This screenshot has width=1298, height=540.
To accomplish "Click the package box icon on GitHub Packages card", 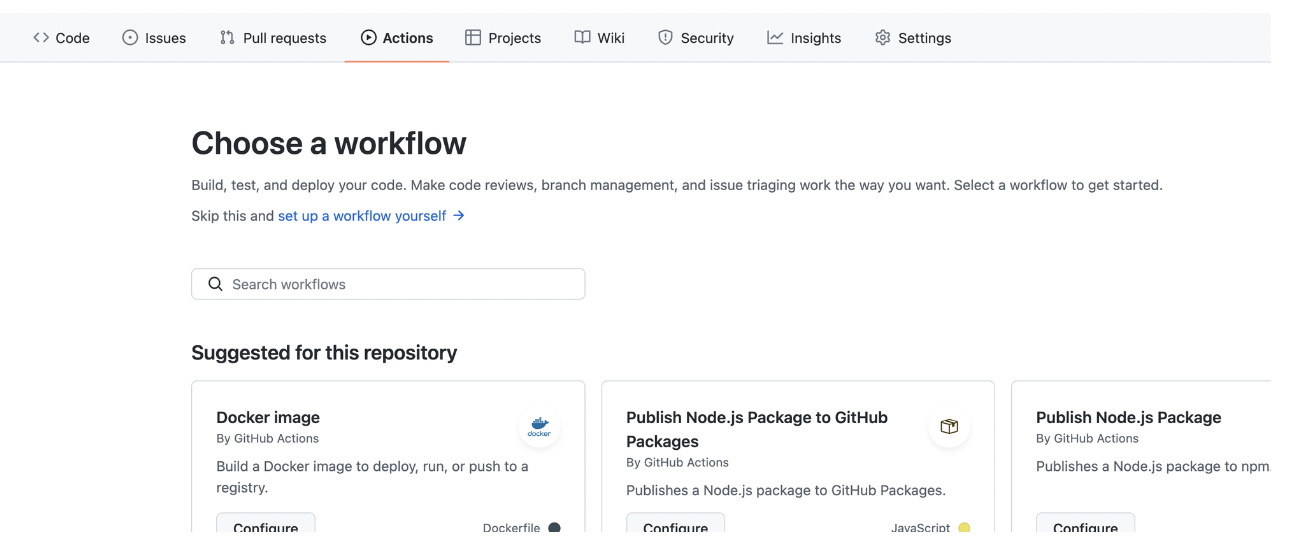I will pyautogui.click(x=949, y=427).
